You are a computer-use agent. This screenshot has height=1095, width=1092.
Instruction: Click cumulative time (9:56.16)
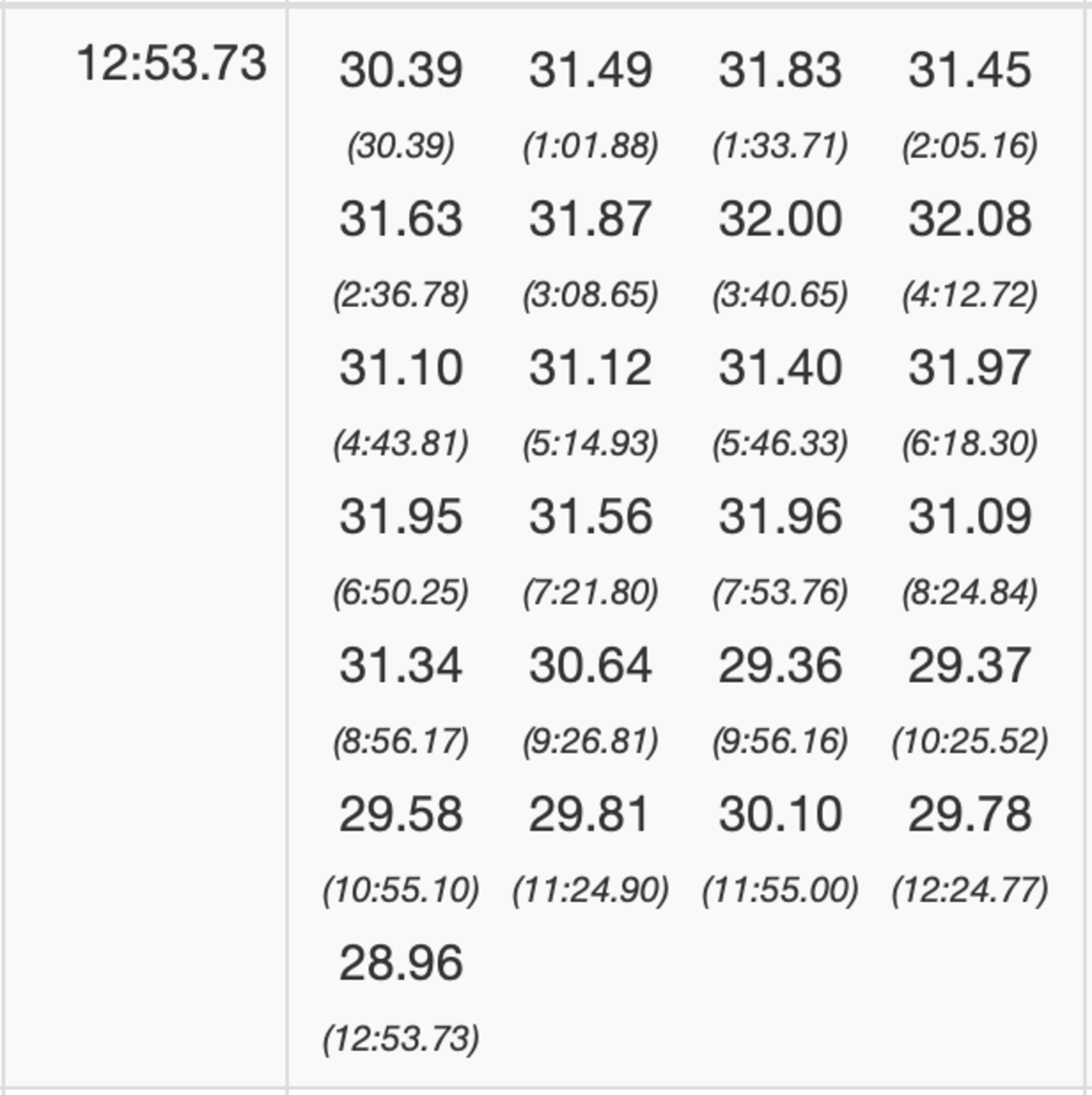pyautogui.click(x=780, y=741)
